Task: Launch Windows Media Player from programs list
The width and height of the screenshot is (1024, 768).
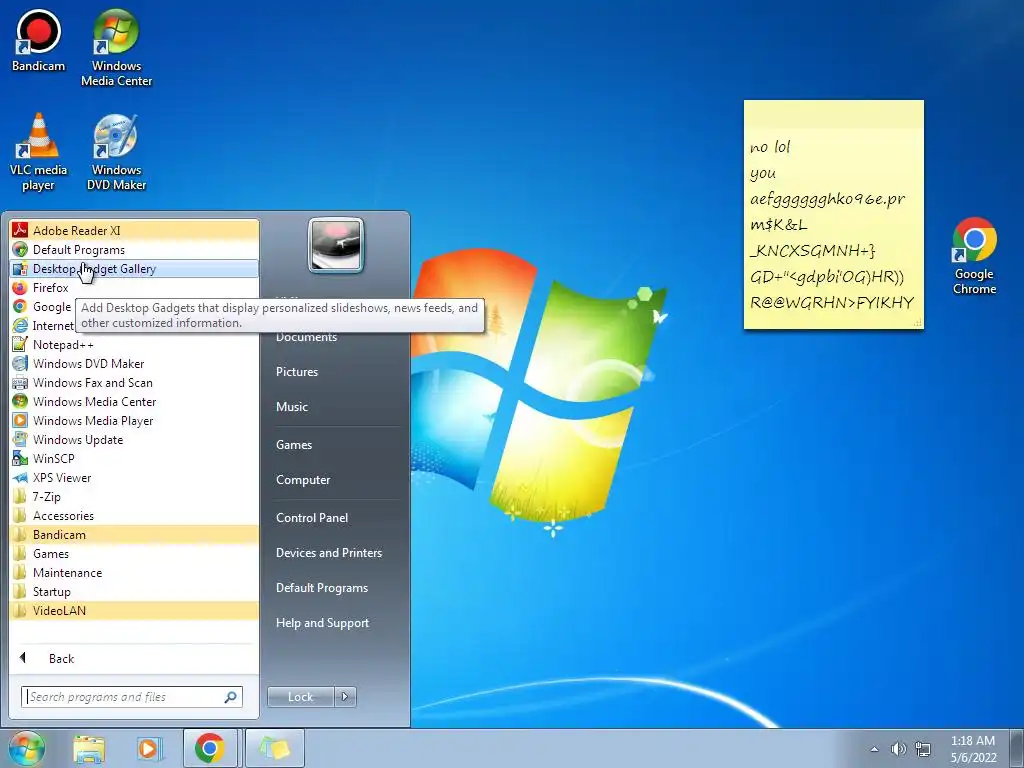Action: 134,420
